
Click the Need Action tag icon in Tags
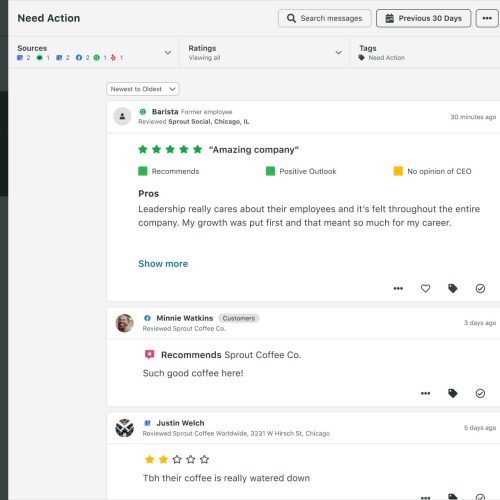pos(362,58)
